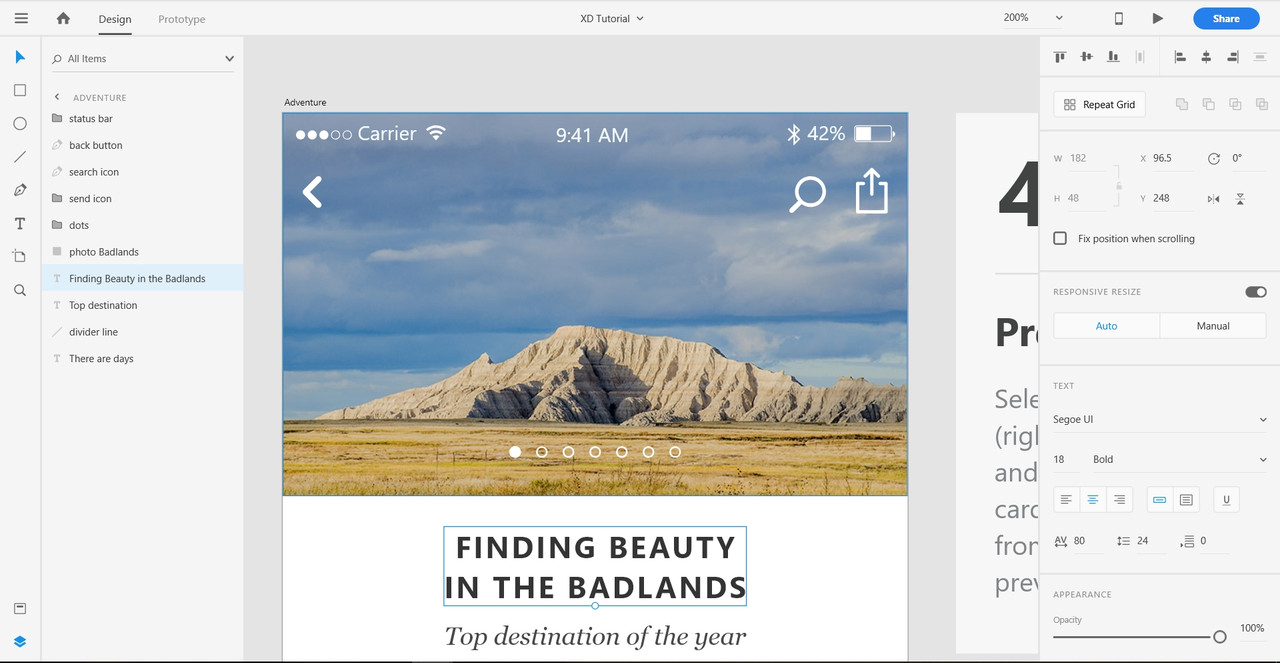
Task: Open mobile device preview icon
Action: pos(1119,18)
